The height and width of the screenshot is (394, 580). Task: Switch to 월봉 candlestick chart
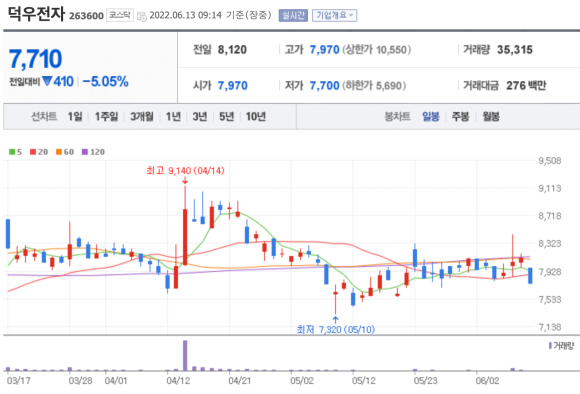pyautogui.click(x=491, y=117)
